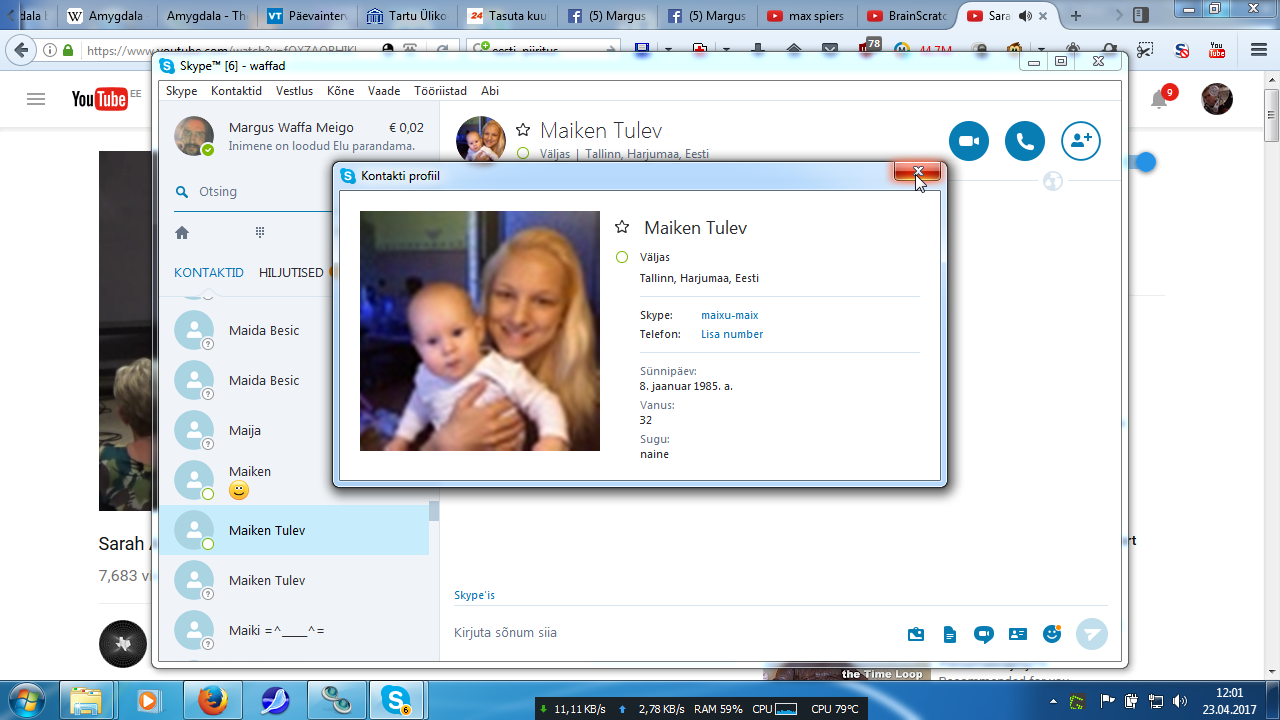Open the emoticon picker
1280x720 pixels.
(1052, 634)
